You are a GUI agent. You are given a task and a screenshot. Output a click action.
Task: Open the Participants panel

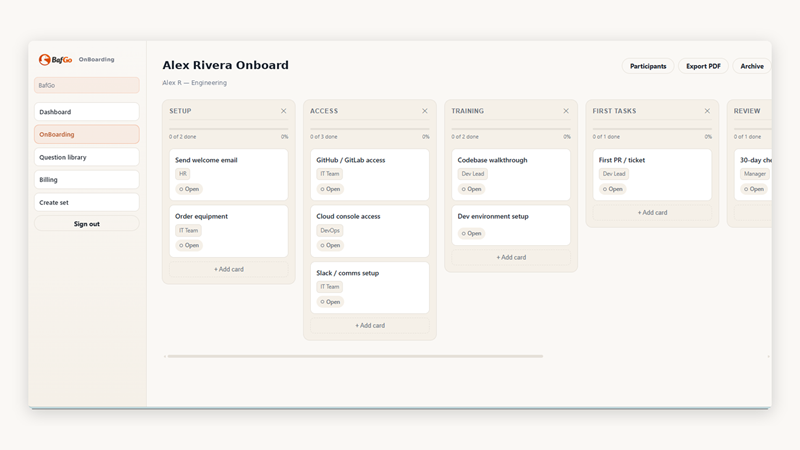648,66
